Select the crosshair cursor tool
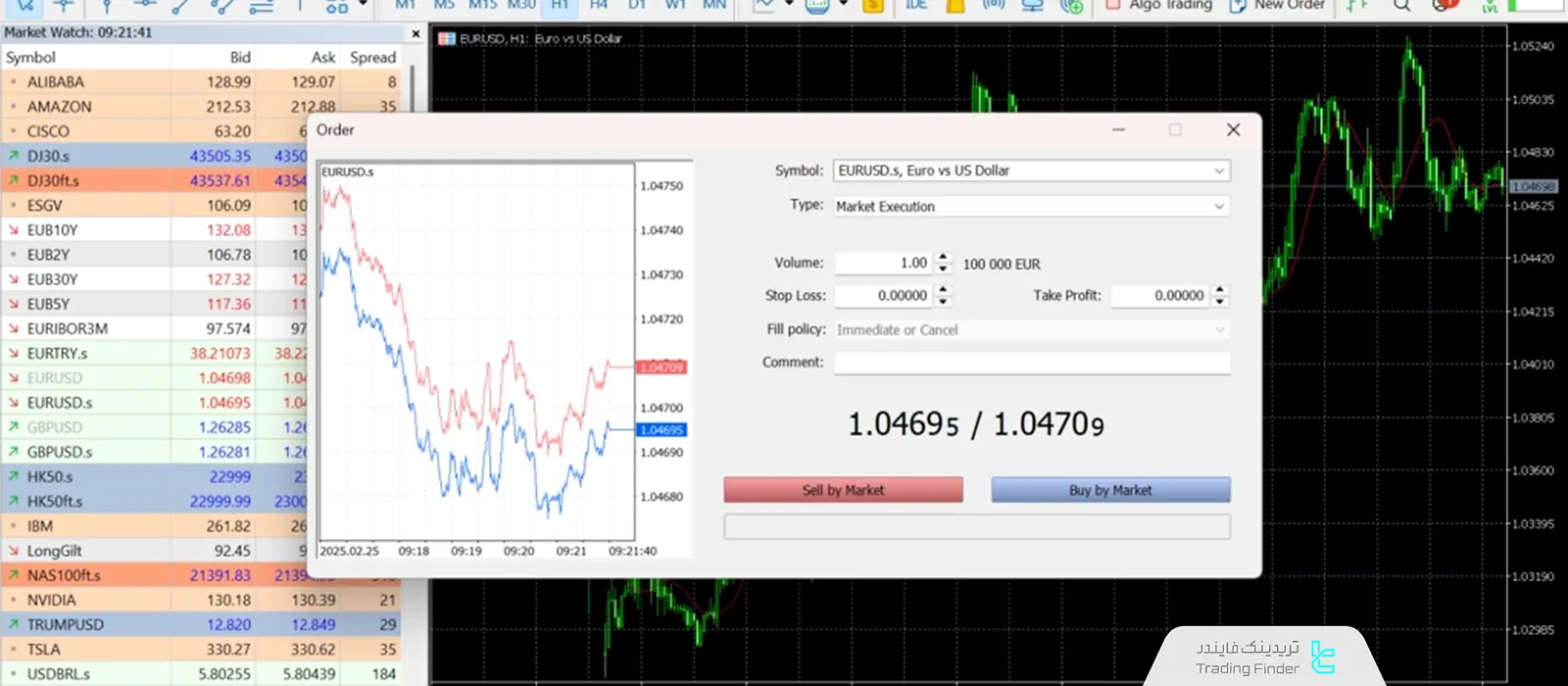1568x686 pixels. coord(64,5)
